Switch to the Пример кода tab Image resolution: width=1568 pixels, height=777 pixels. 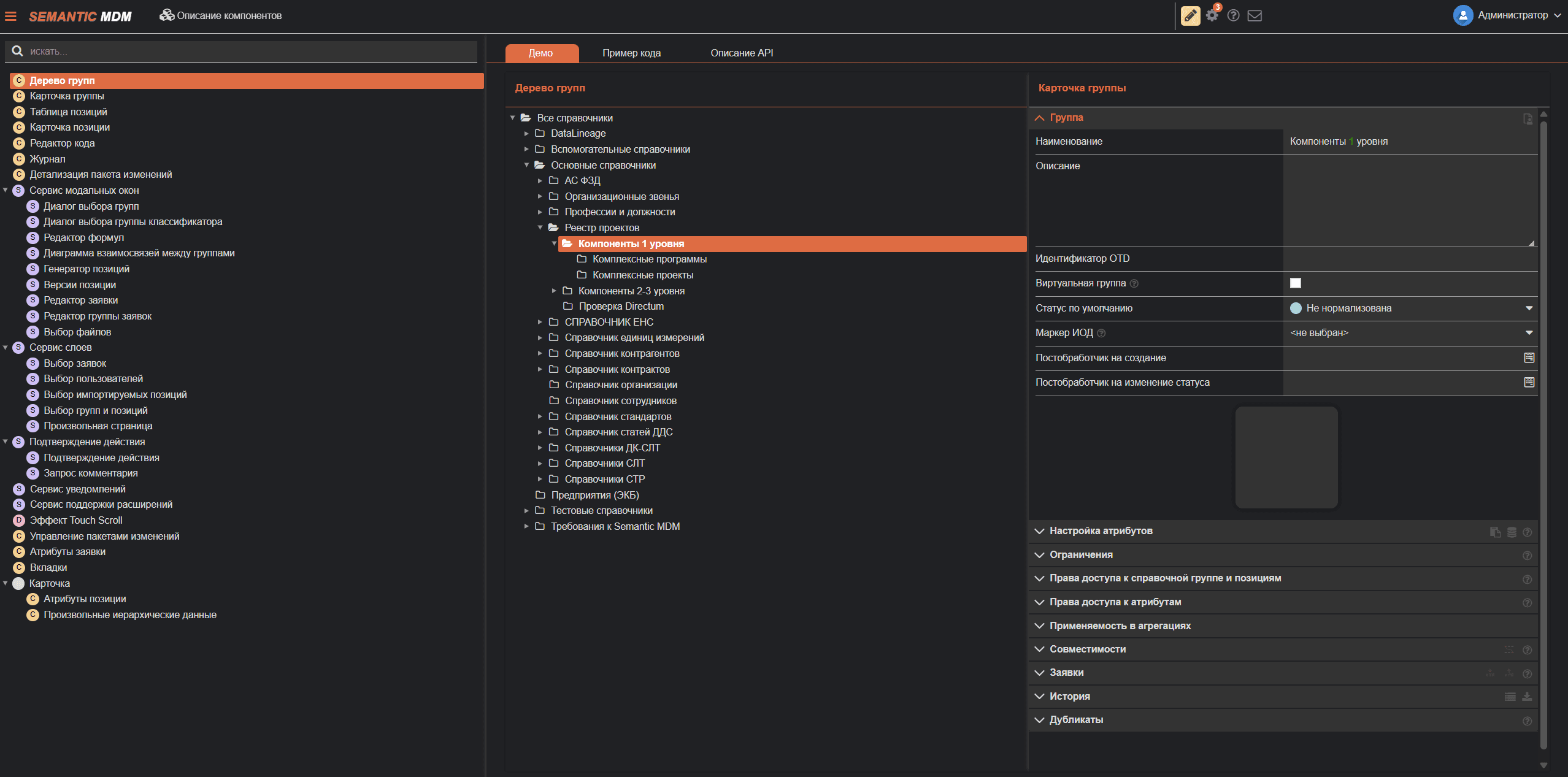click(x=631, y=53)
